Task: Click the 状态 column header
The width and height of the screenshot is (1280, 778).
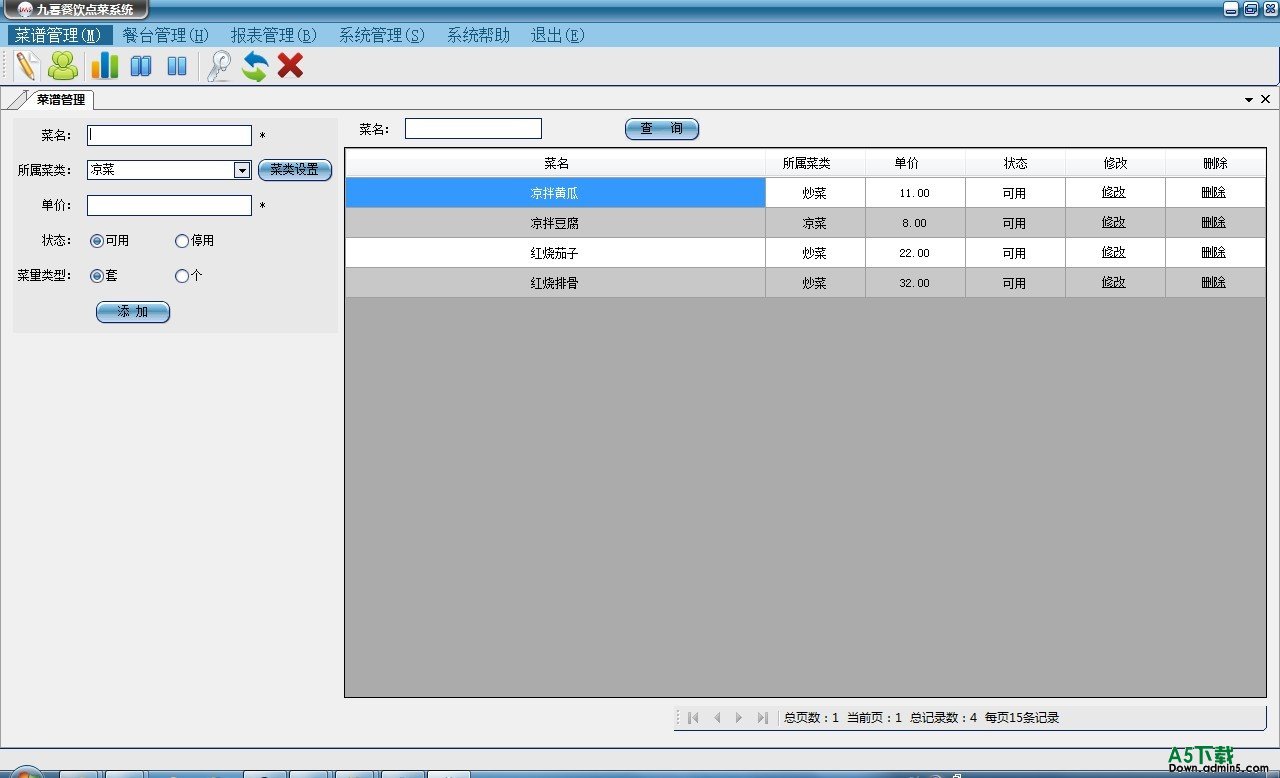Action: coord(1015,163)
